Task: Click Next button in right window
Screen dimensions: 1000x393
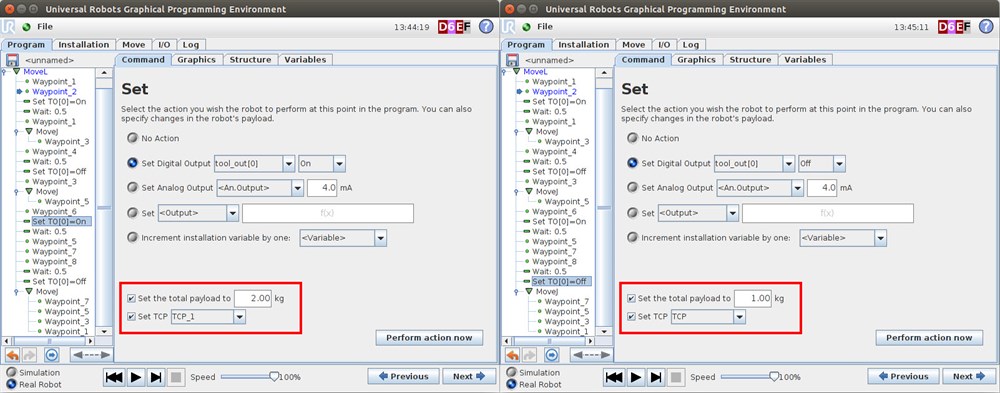Action: (x=969, y=376)
